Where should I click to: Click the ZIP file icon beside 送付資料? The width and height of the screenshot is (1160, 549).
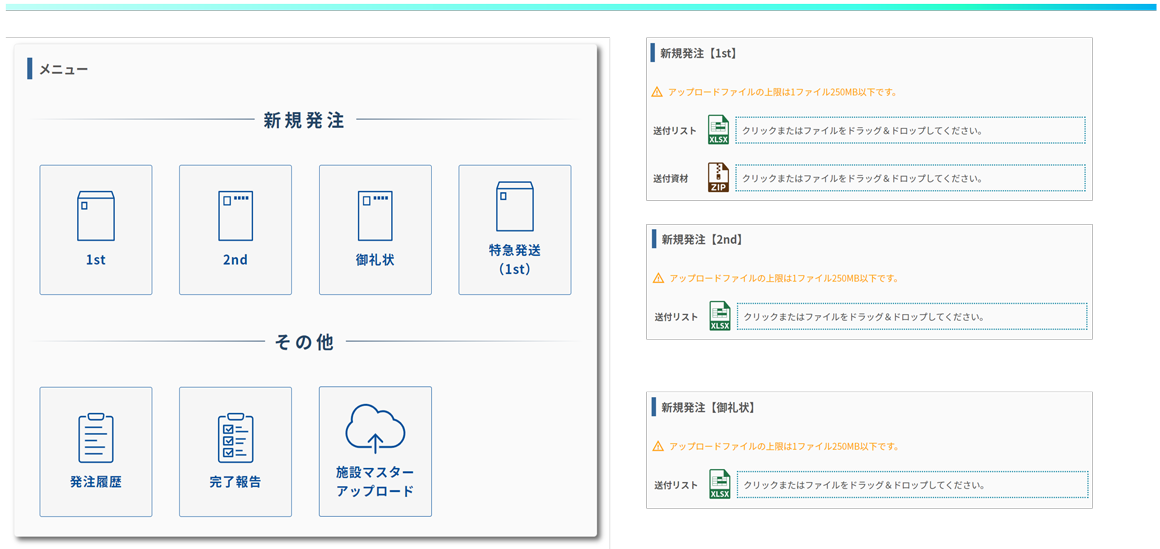(x=718, y=178)
